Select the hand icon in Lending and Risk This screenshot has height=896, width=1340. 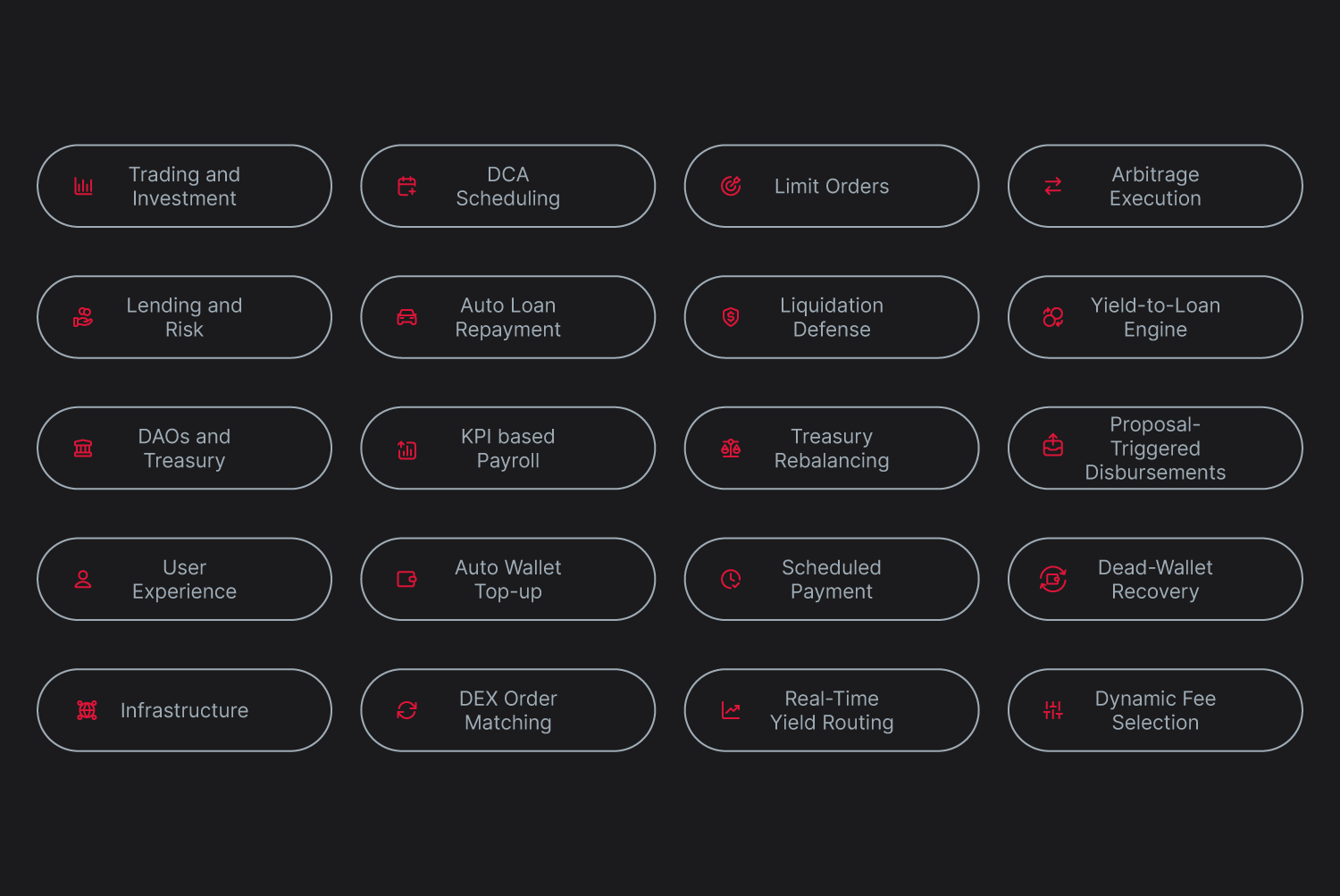pyautogui.click(x=83, y=317)
